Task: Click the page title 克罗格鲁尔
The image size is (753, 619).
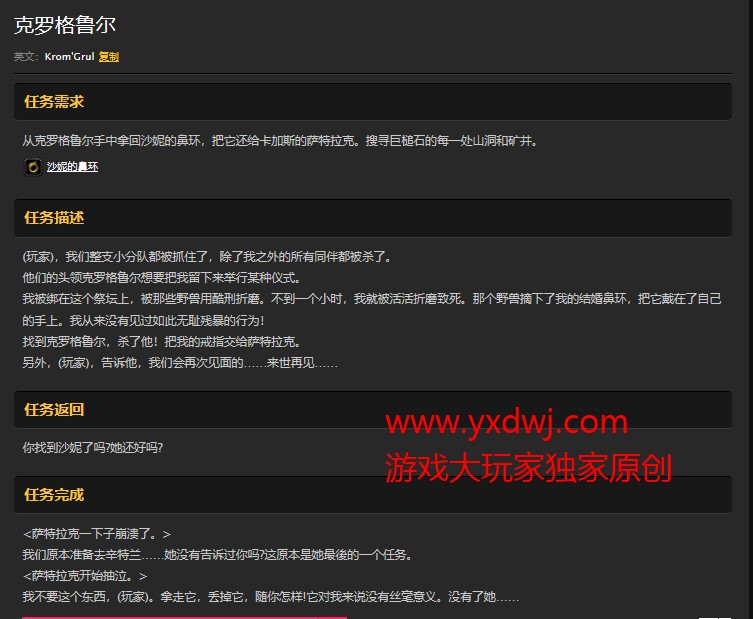Action: point(65,26)
